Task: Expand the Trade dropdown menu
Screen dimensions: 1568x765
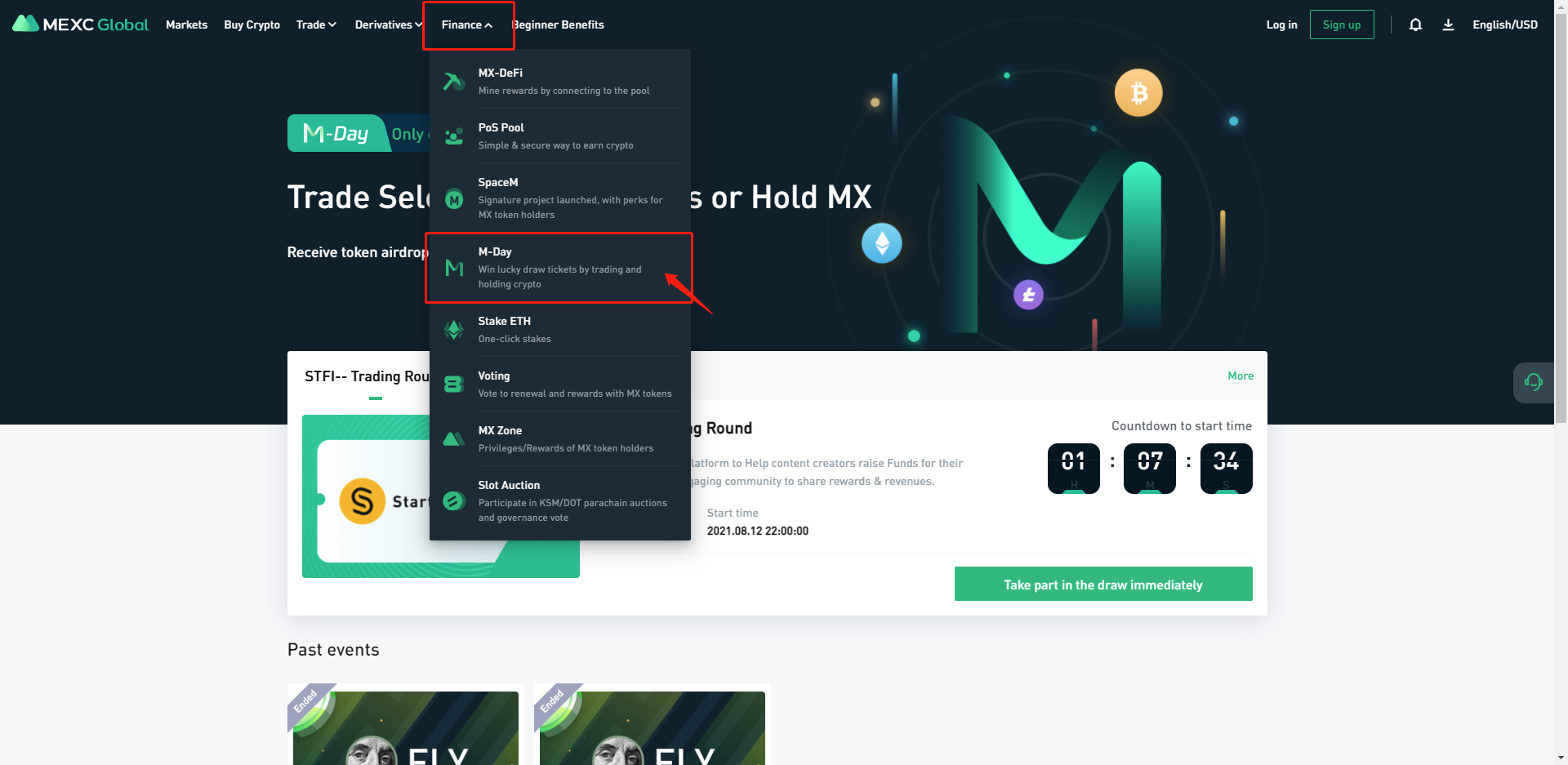Action: 316,24
